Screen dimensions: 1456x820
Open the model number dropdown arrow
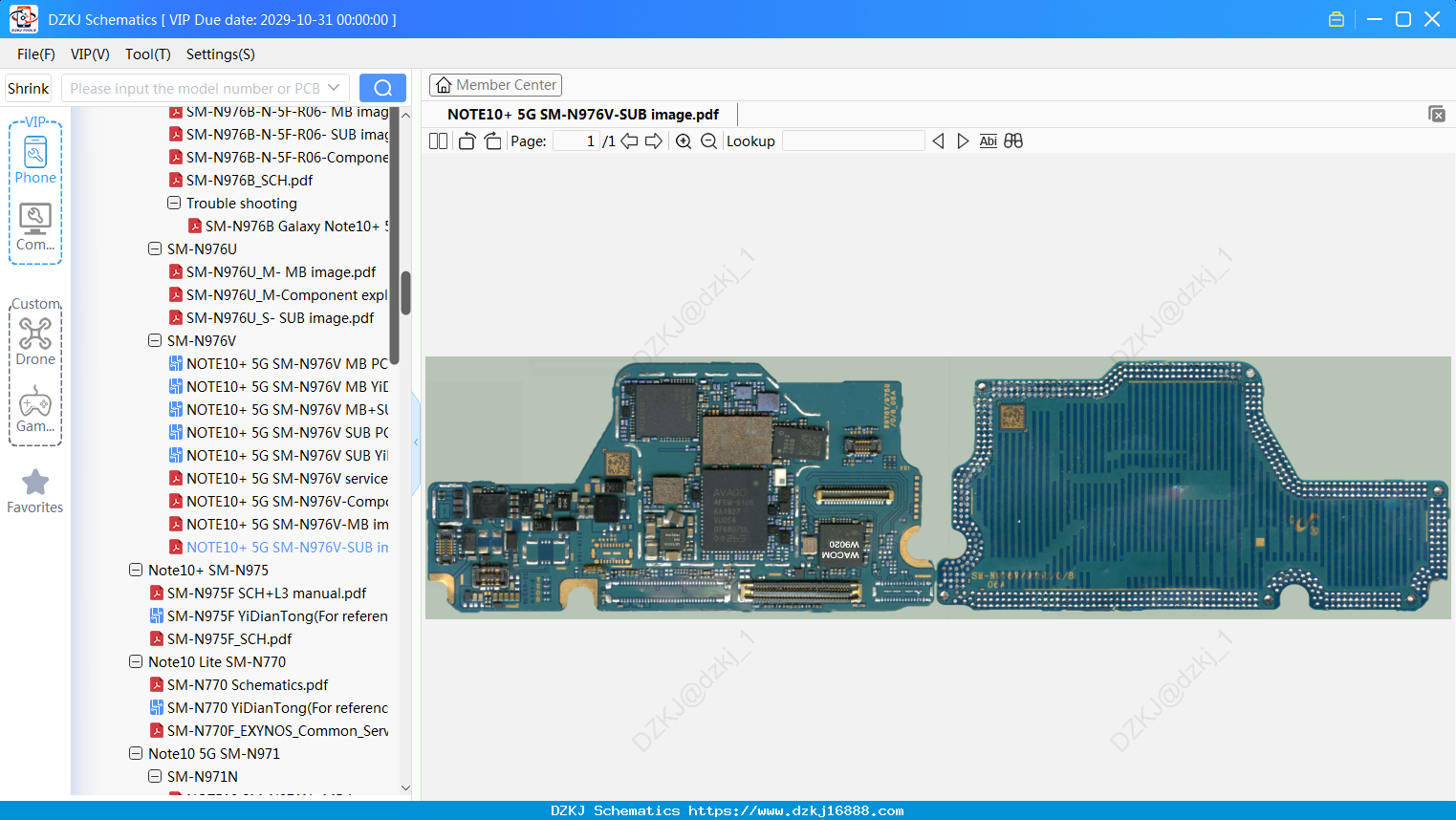334,88
